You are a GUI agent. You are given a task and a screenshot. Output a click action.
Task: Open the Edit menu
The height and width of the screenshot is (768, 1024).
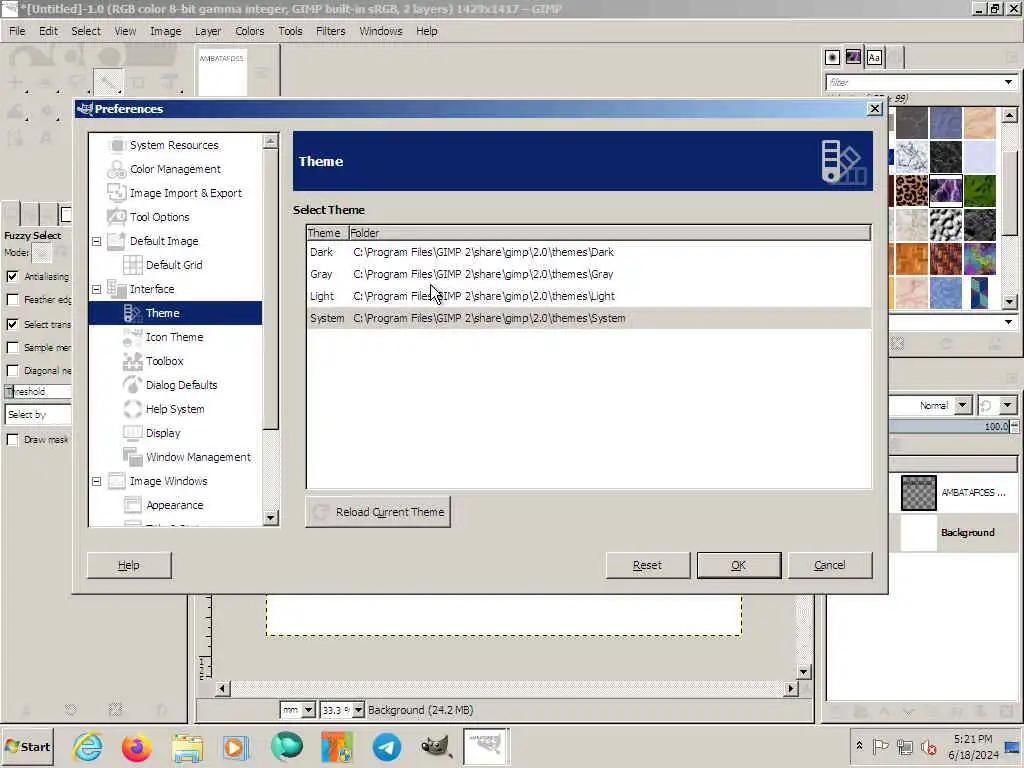tap(48, 31)
